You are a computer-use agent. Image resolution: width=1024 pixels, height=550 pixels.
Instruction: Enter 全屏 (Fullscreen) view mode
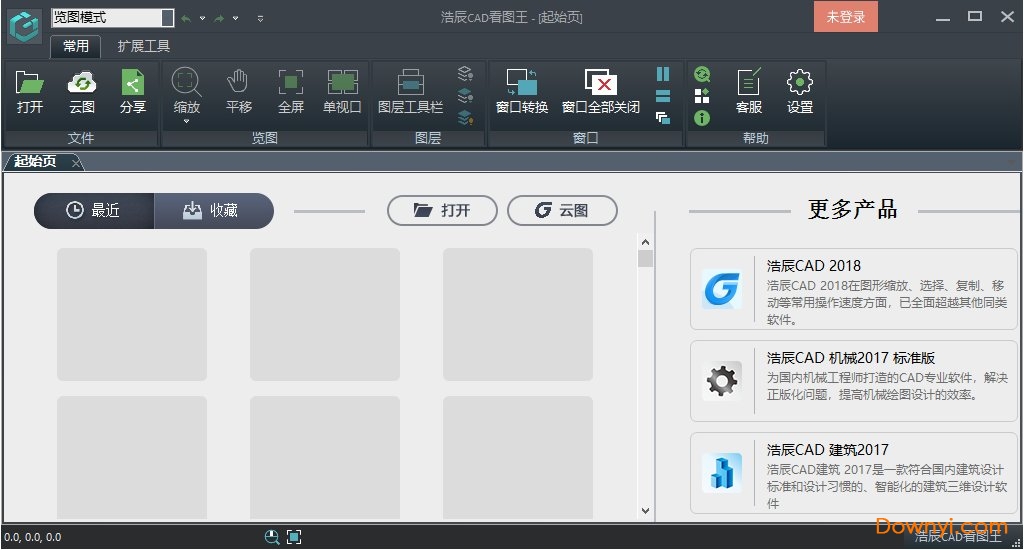[x=291, y=91]
